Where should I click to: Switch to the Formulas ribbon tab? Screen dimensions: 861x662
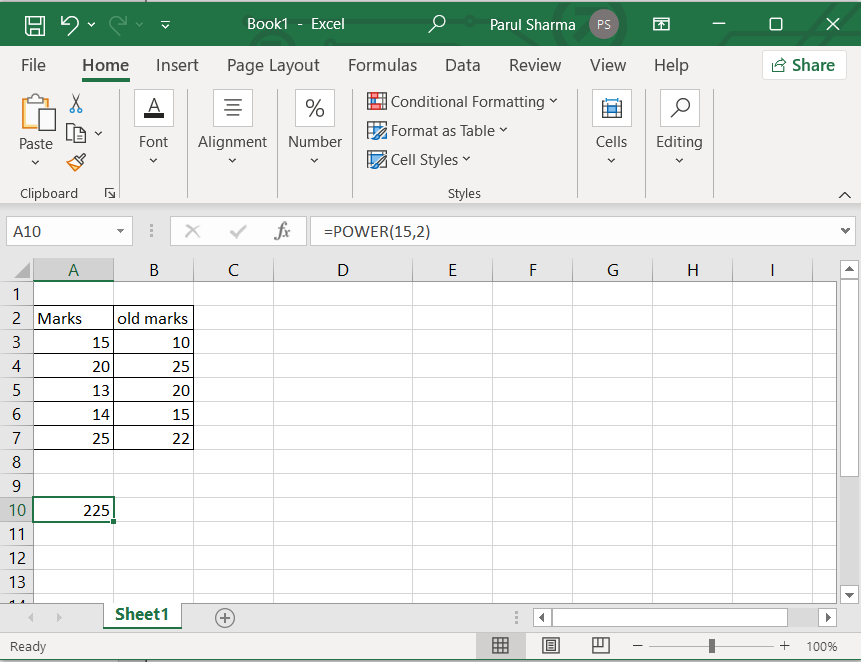pos(382,65)
